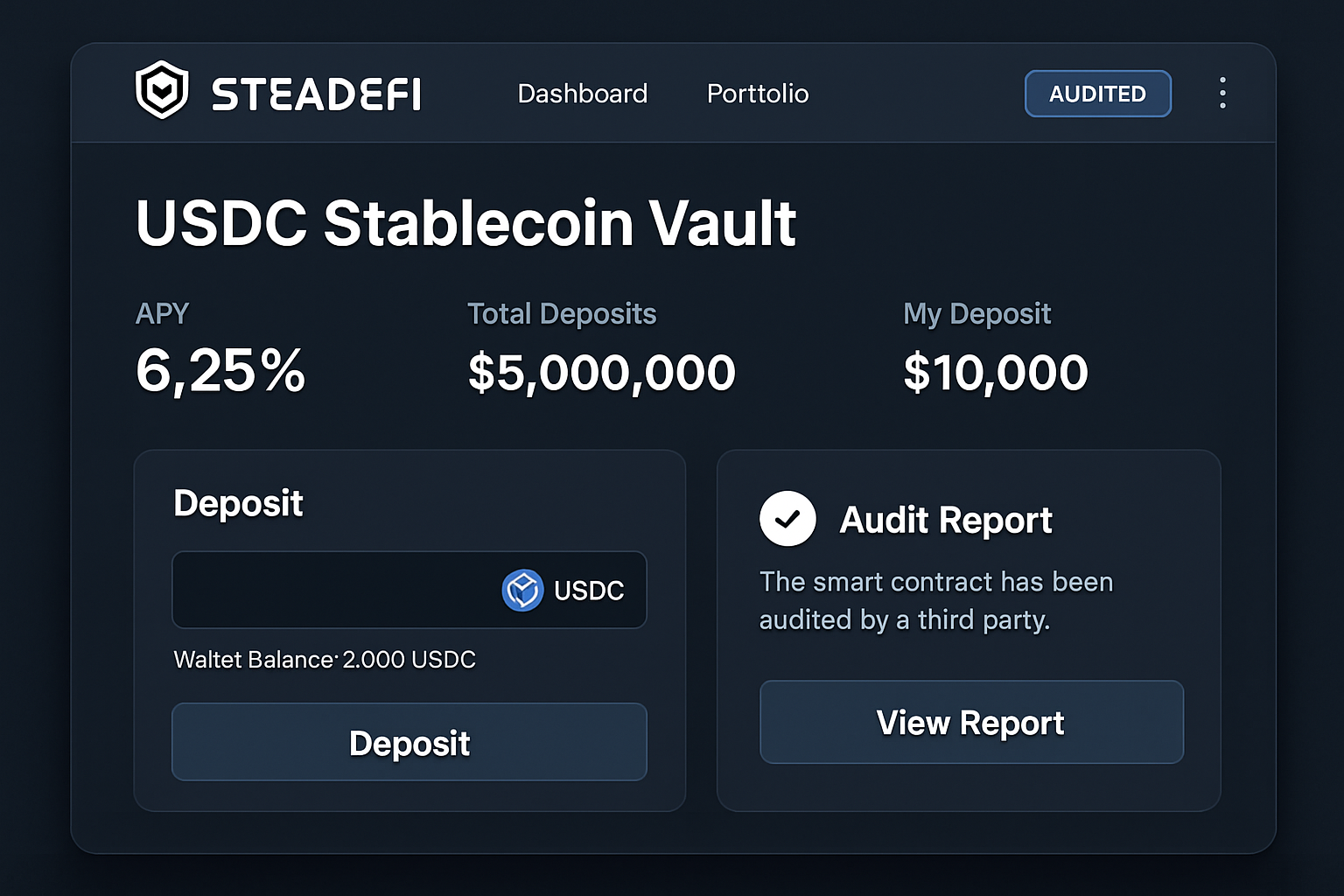Click the black checkmark icon beside Audit Report
Viewport: 1344px width, 896px height.
tap(787, 518)
